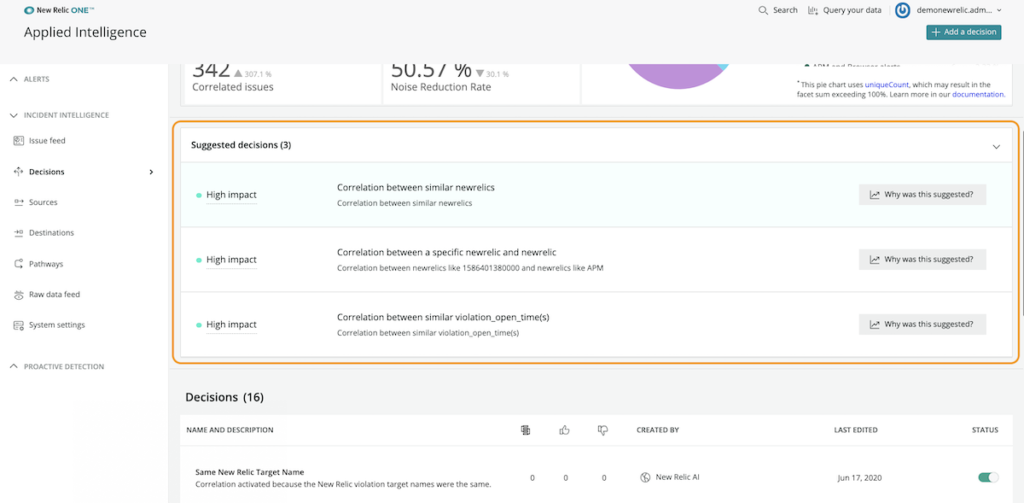Image resolution: width=1024 pixels, height=503 pixels.
Task: Expand the Proactive Detection section
Action: [x=56, y=366]
